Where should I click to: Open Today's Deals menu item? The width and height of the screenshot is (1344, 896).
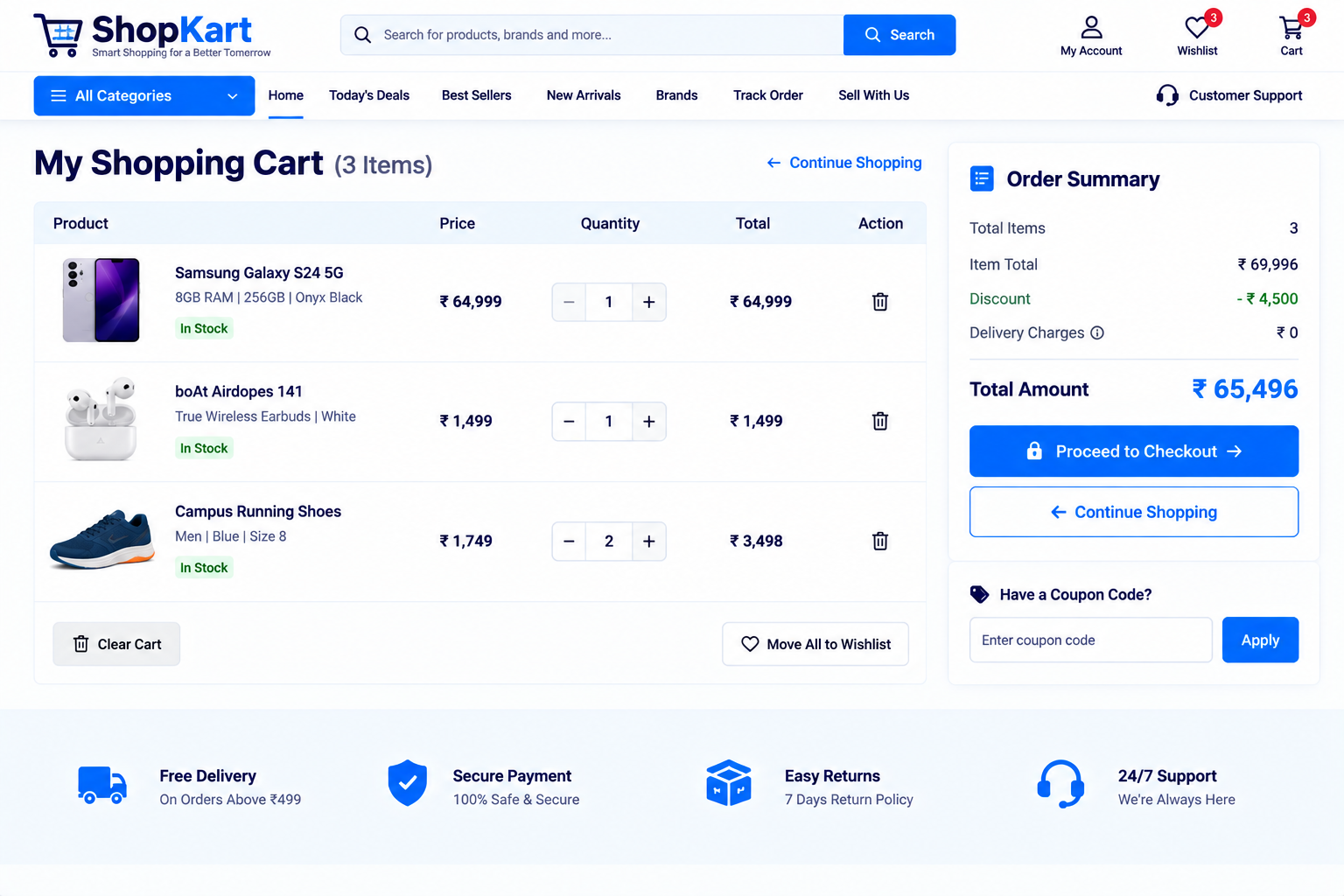(x=369, y=95)
